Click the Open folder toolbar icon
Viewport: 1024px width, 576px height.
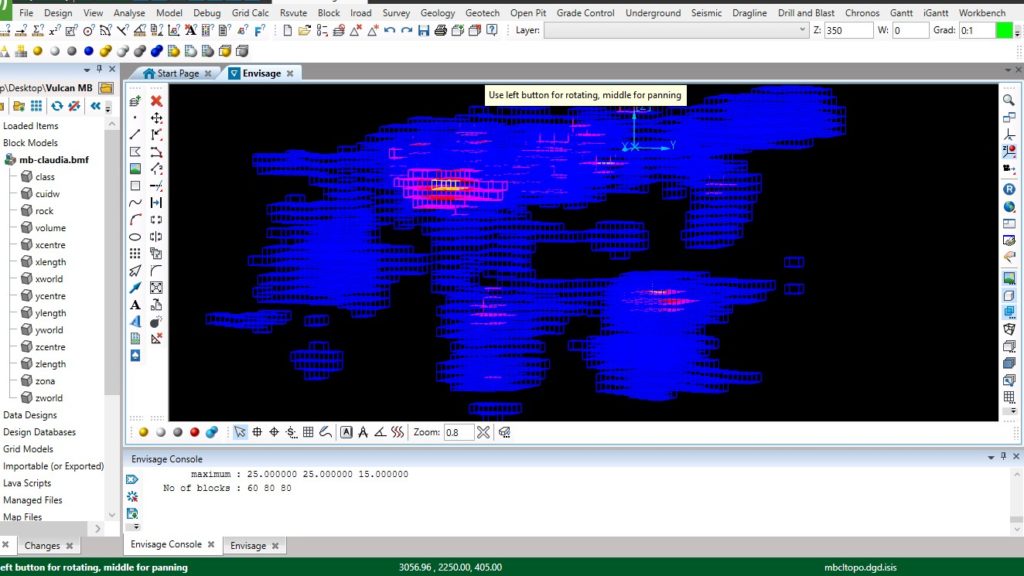[304, 31]
